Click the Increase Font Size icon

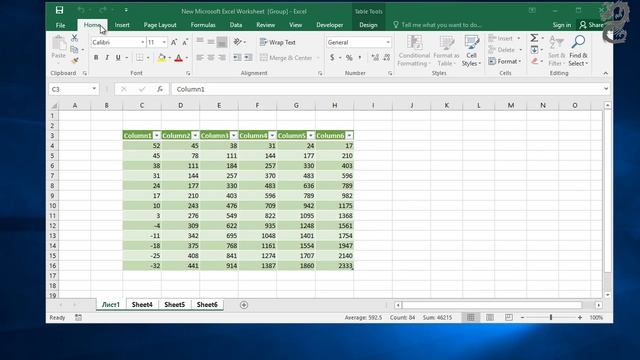pyautogui.click(x=174, y=42)
